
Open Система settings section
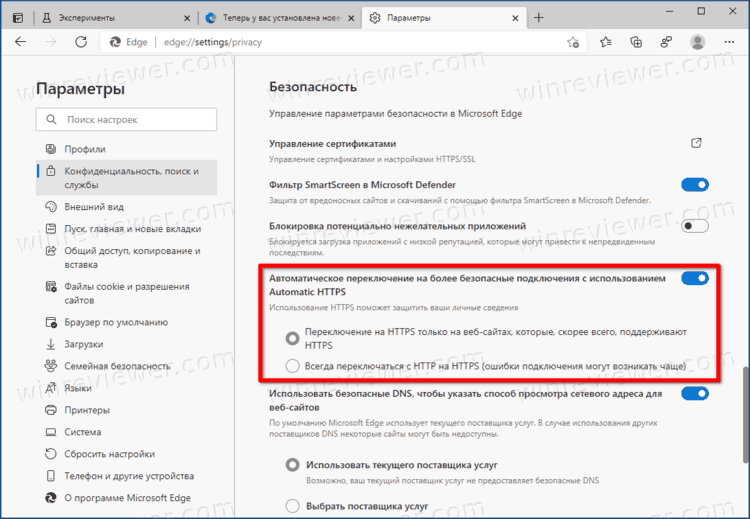click(x=126, y=432)
